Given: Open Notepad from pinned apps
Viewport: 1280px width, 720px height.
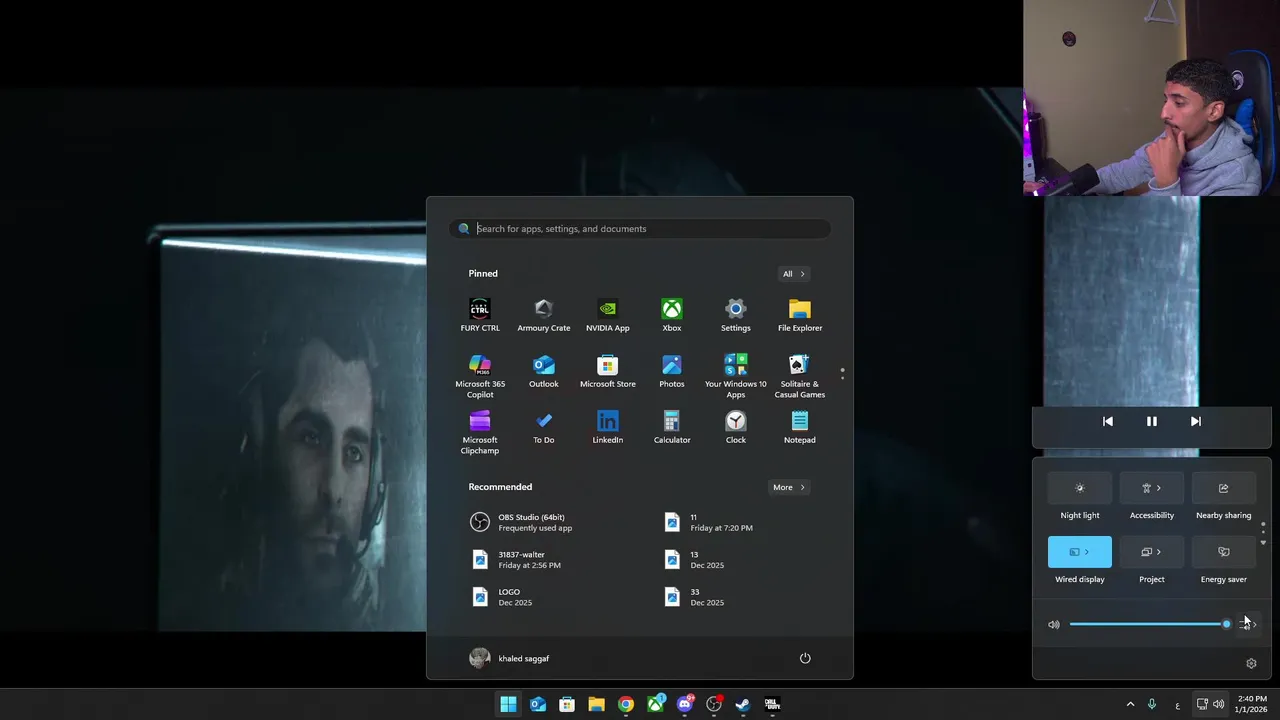Looking at the screenshot, I should coord(800,427).
